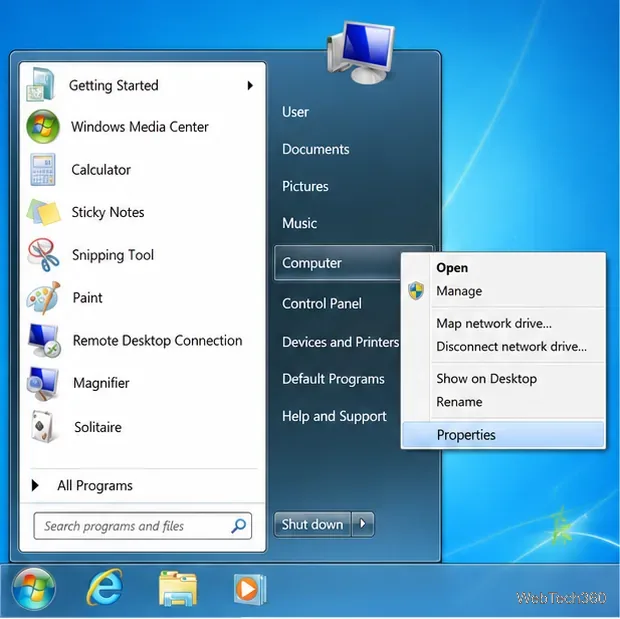This screenshot has height=619, width=620.
Task: Expand the Getting Started submenu arrow
Action: click(250, 85)
